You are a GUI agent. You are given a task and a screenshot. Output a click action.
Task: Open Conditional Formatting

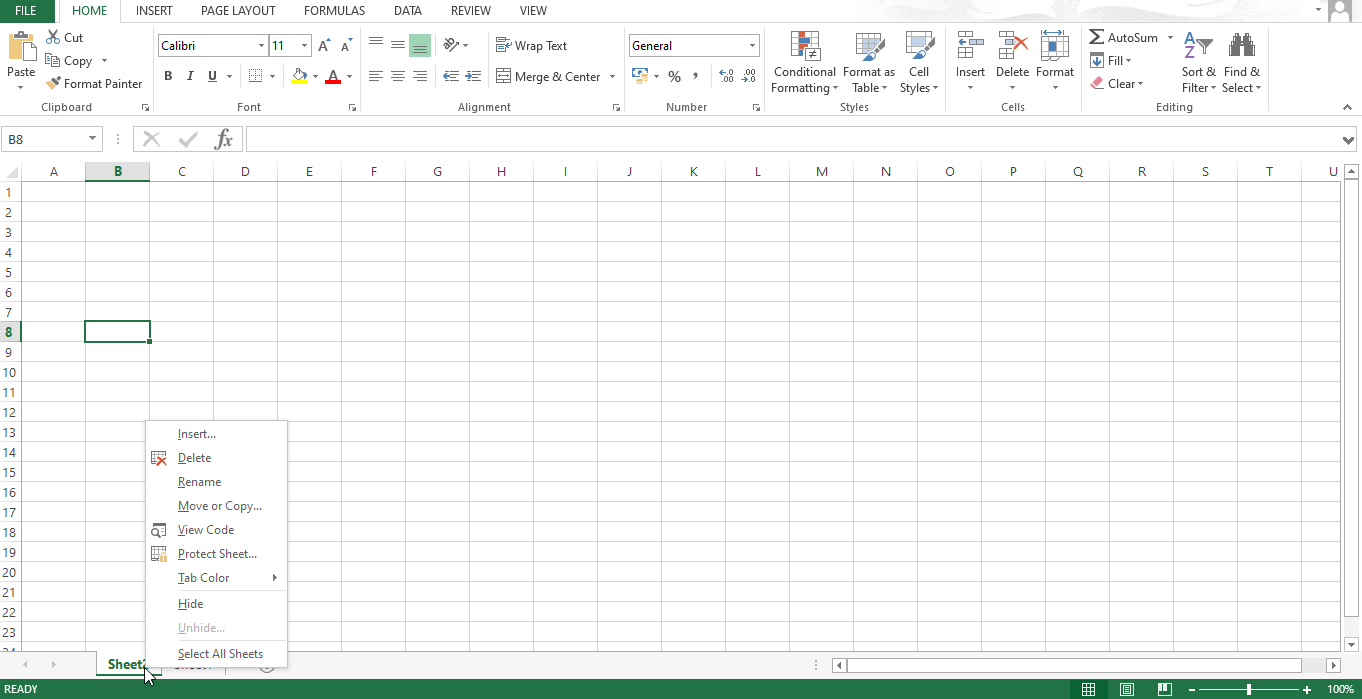(805, 62)
